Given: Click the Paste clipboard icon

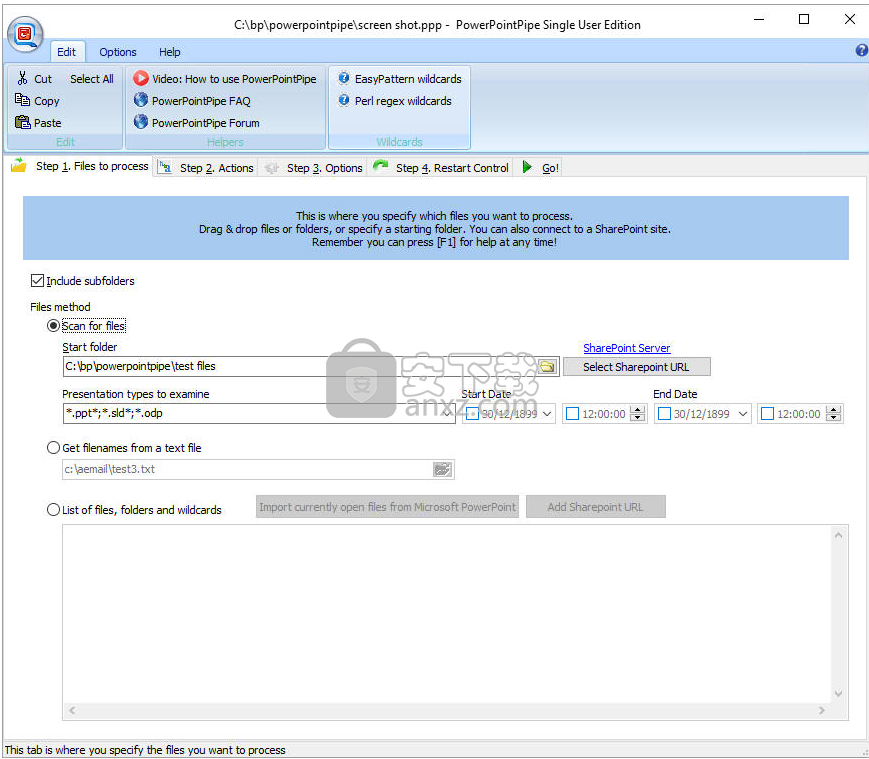Looking at the screenshot, I should 22,122.
